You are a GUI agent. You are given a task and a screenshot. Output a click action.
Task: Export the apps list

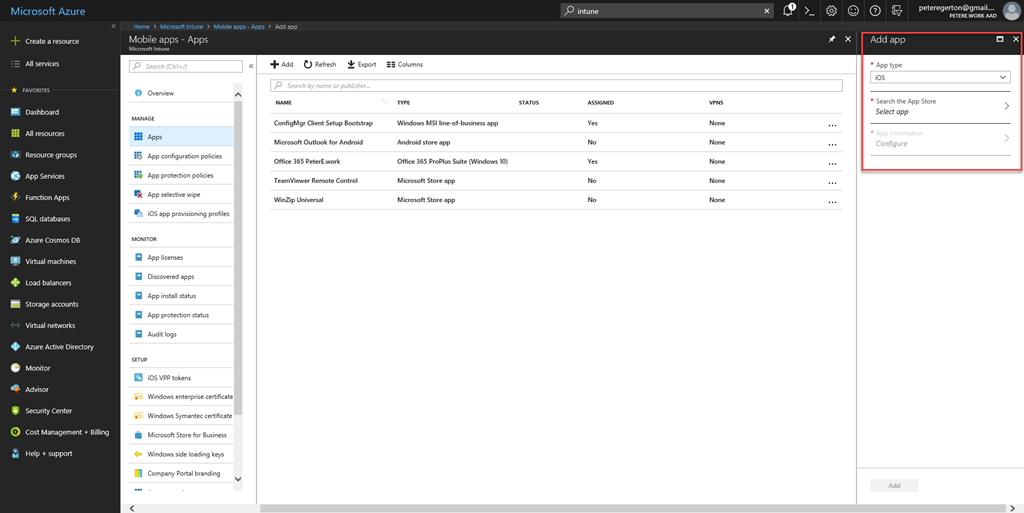tap(362, 64)
